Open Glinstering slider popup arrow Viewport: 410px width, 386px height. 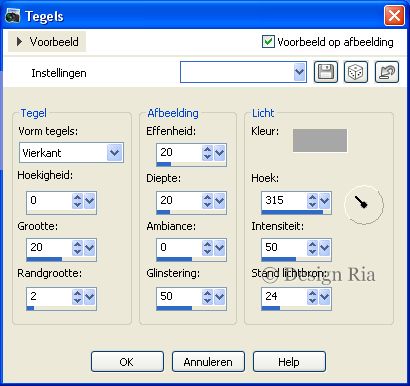coord(219,297)
